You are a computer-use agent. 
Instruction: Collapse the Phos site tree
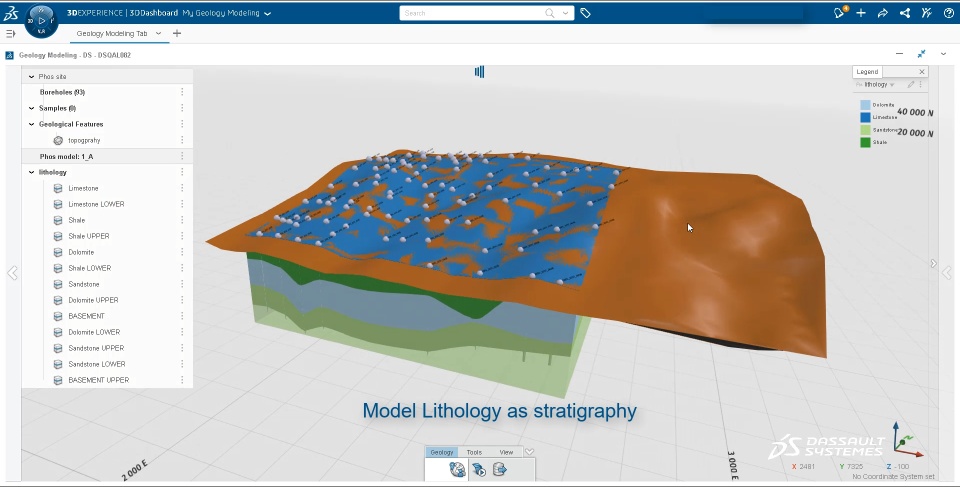tap(31, 77)
